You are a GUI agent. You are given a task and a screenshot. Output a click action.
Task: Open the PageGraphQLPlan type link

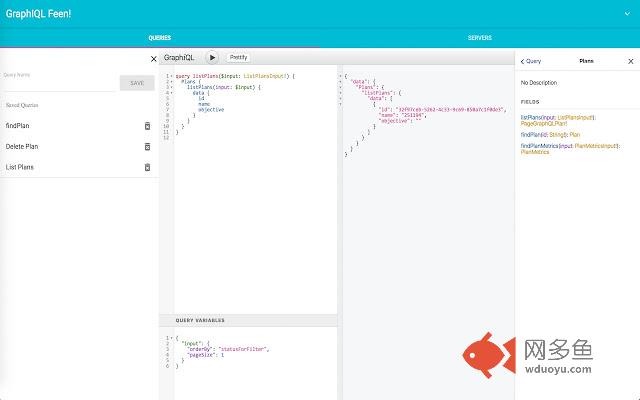point(544,123)
